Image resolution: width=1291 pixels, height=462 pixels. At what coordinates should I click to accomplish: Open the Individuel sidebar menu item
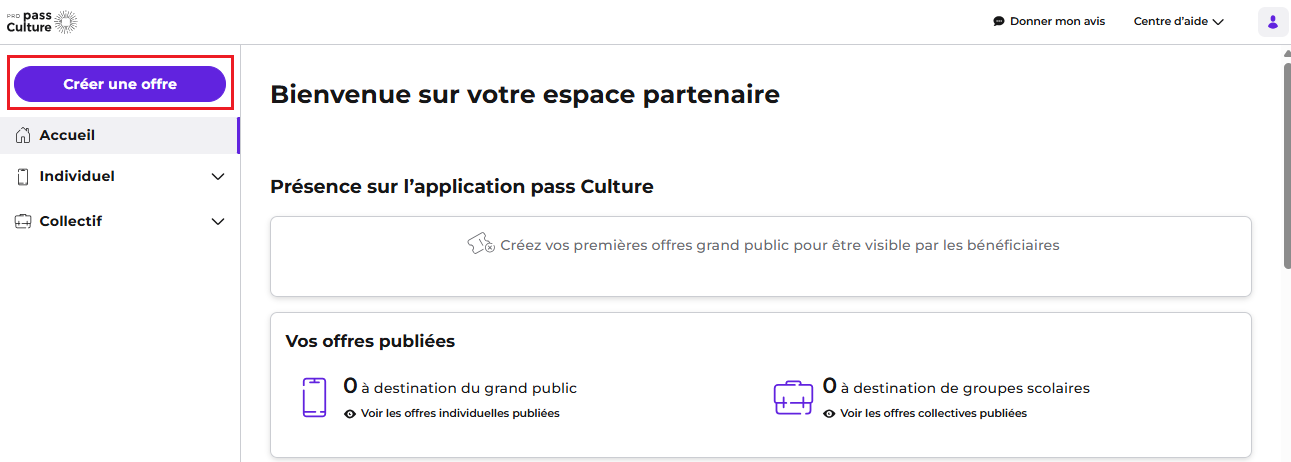point(120,177)
